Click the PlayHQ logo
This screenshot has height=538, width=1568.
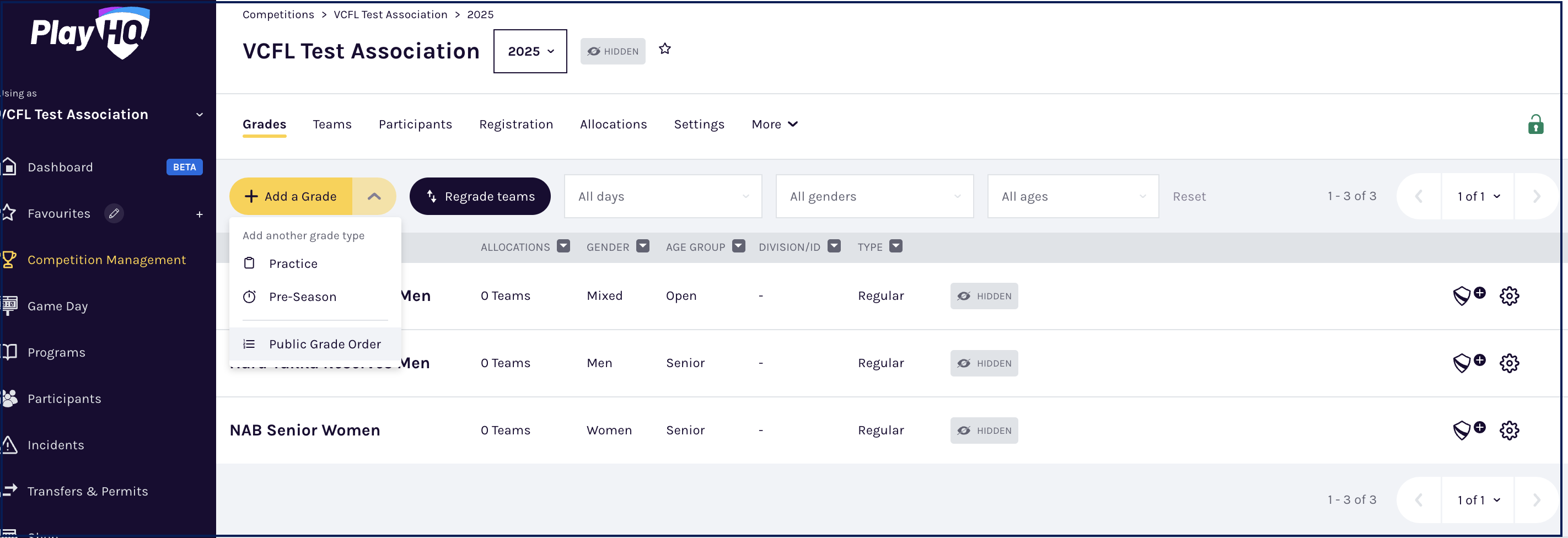coord(90,33)
